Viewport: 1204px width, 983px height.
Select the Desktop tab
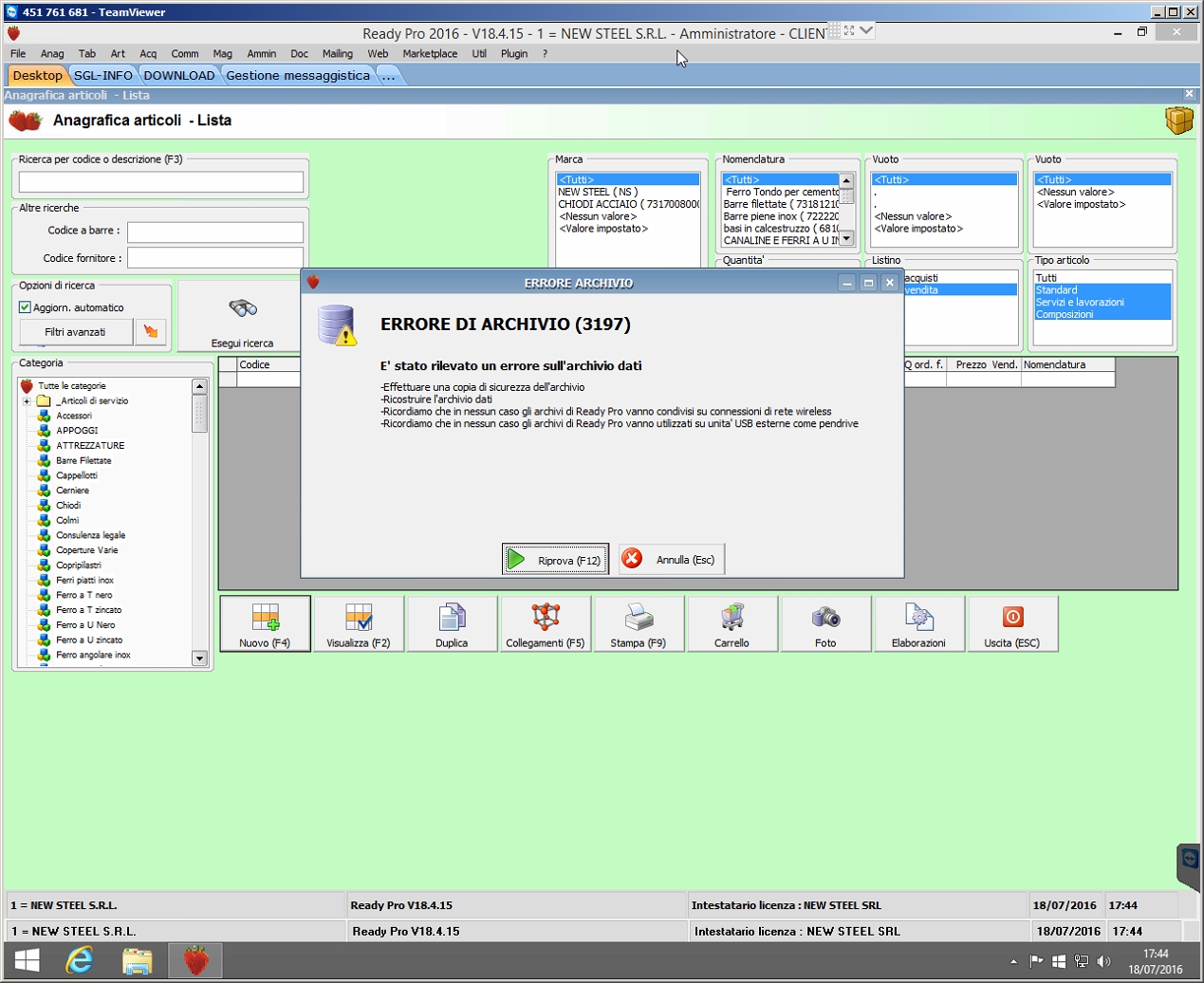click(x=38, y=76)
